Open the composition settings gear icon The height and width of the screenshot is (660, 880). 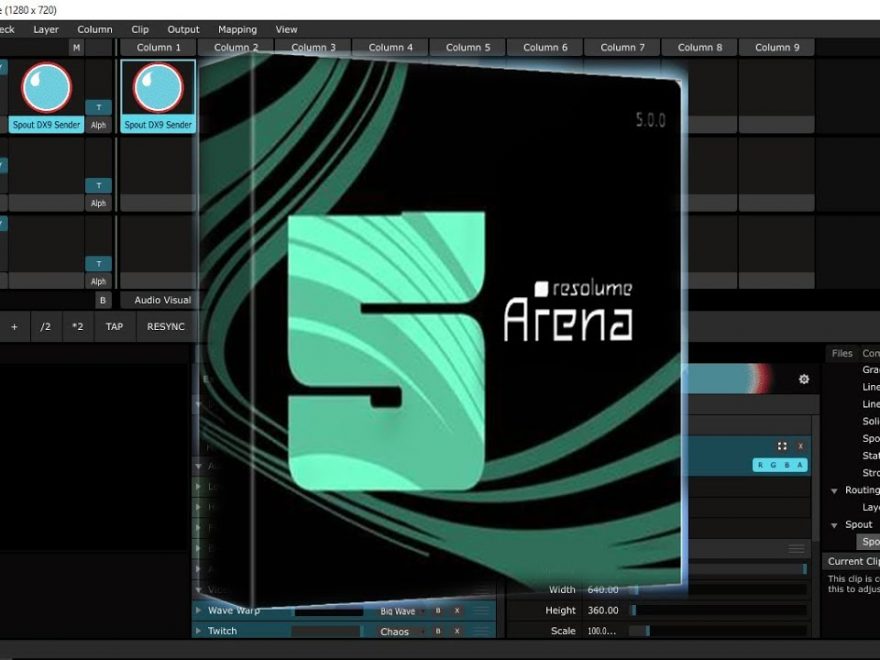[x=804, y=379]
